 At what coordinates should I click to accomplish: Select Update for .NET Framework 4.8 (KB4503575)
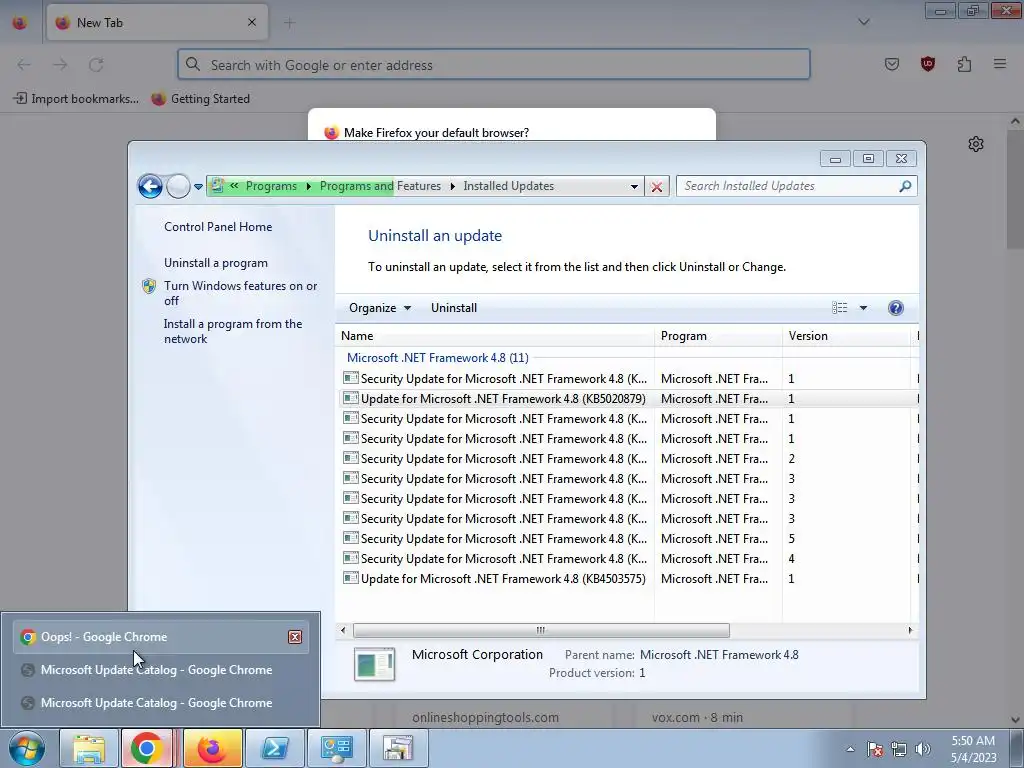coord(503,579)
